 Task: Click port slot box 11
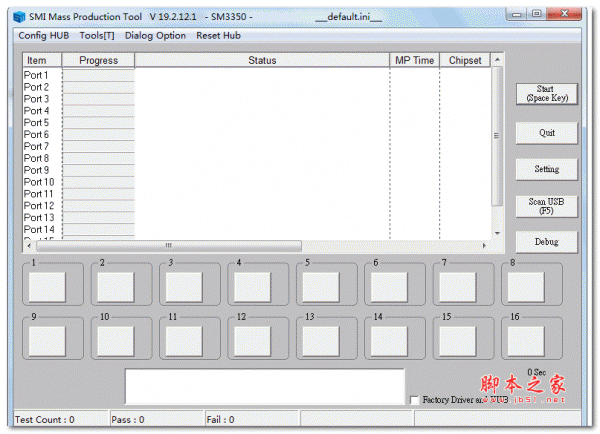pyautogui.click(x=184, y=341)
